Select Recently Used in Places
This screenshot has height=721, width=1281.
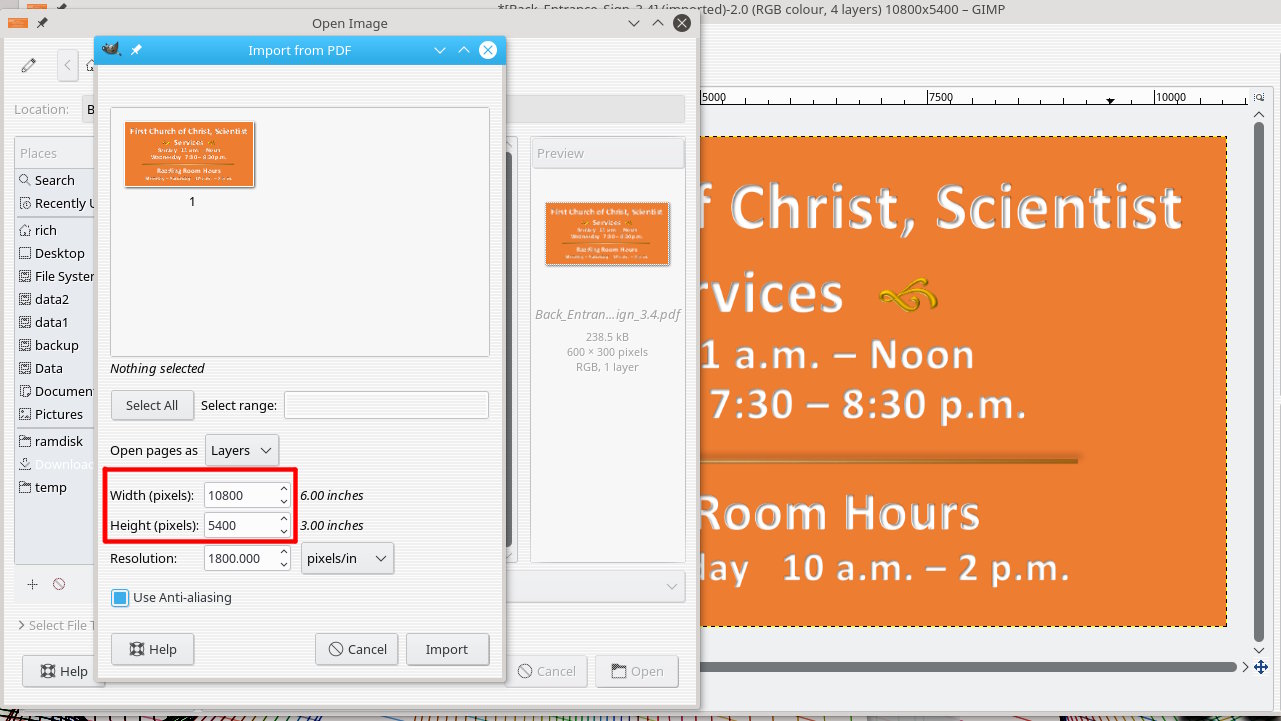click(x=55, y=203)
